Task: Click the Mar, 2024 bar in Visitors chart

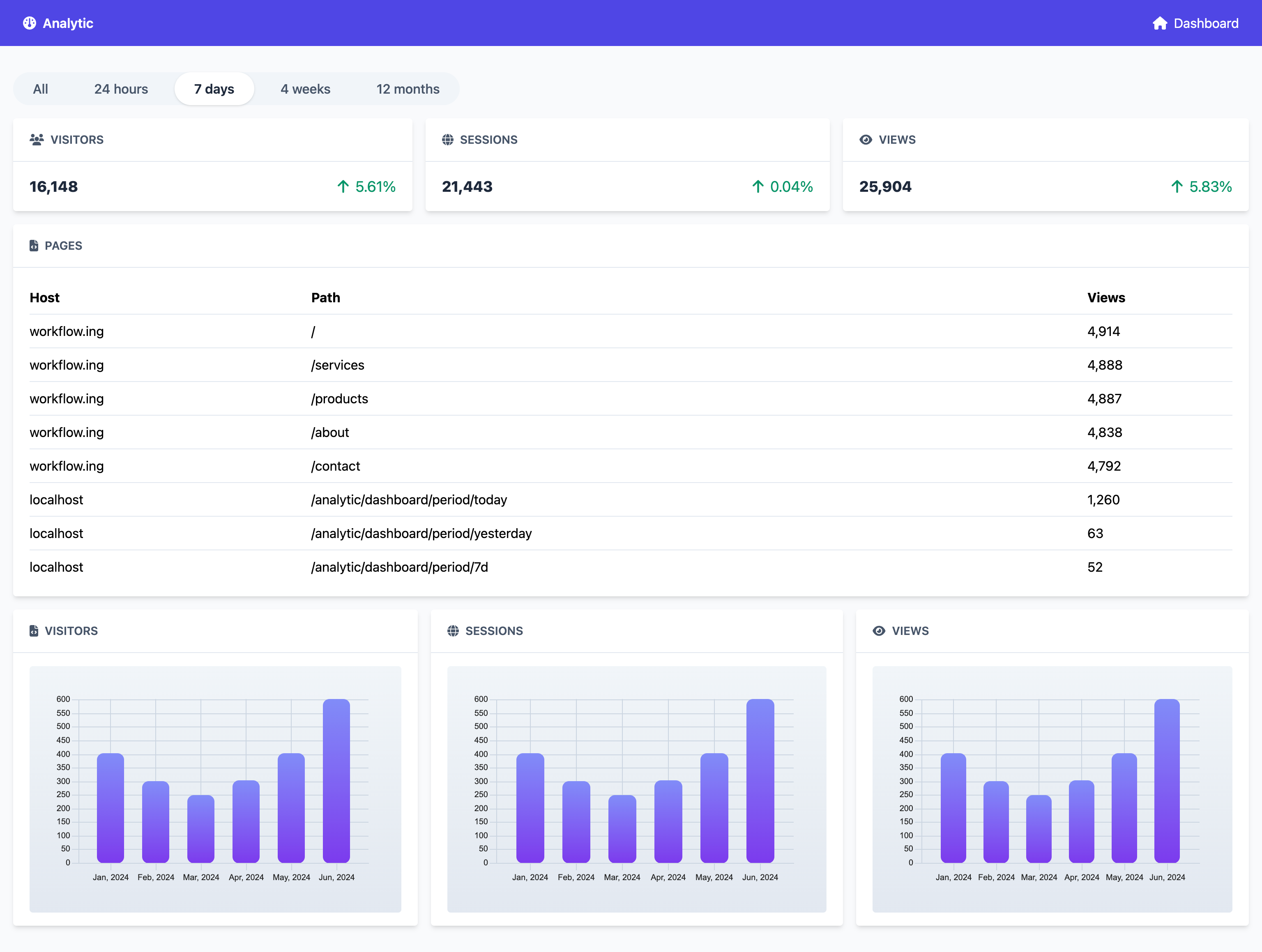Action: (x=201, y=829)
